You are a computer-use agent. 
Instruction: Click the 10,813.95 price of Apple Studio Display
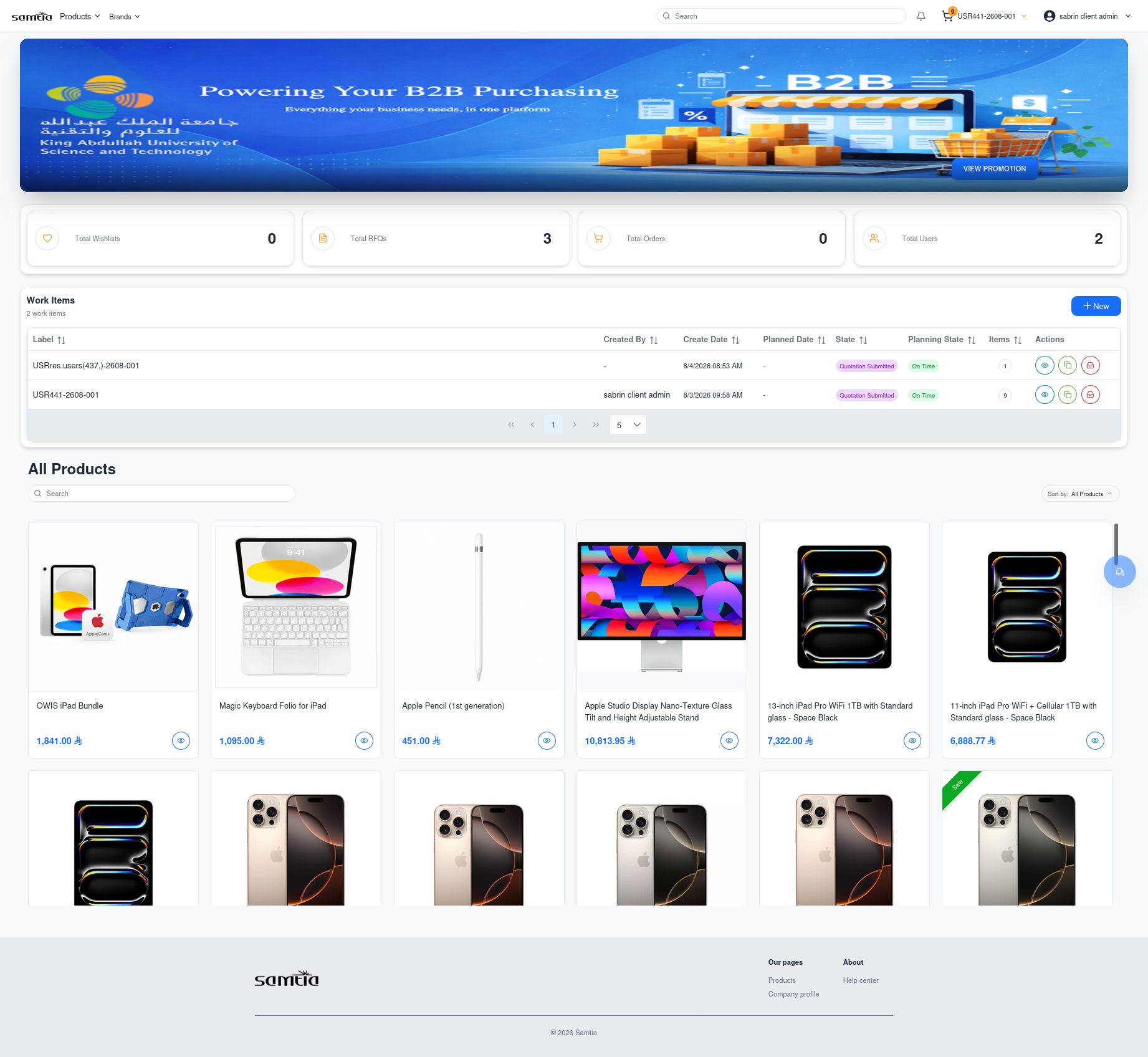click(x=610, y=741)
